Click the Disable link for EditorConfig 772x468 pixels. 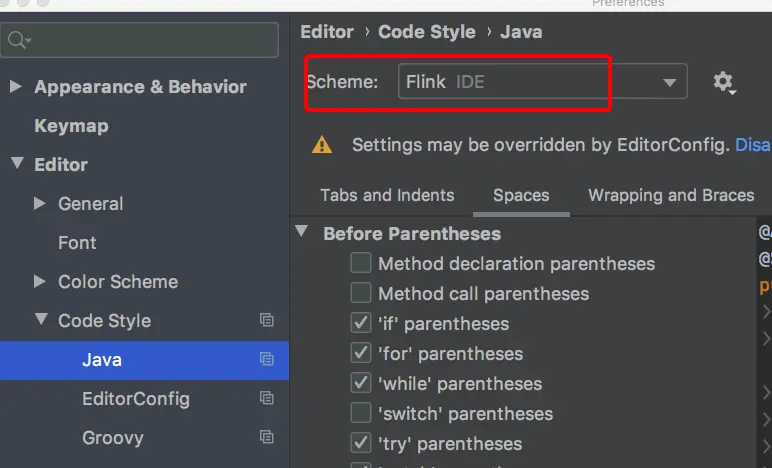[x=753, y=145]
